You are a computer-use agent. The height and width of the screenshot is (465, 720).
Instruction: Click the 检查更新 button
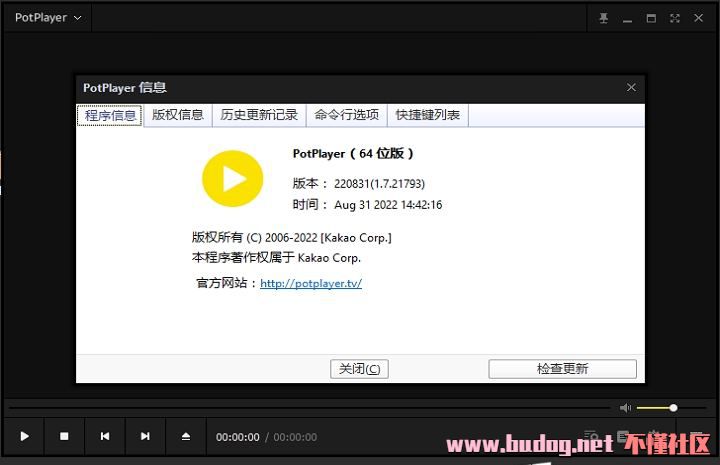click(562, 369)
